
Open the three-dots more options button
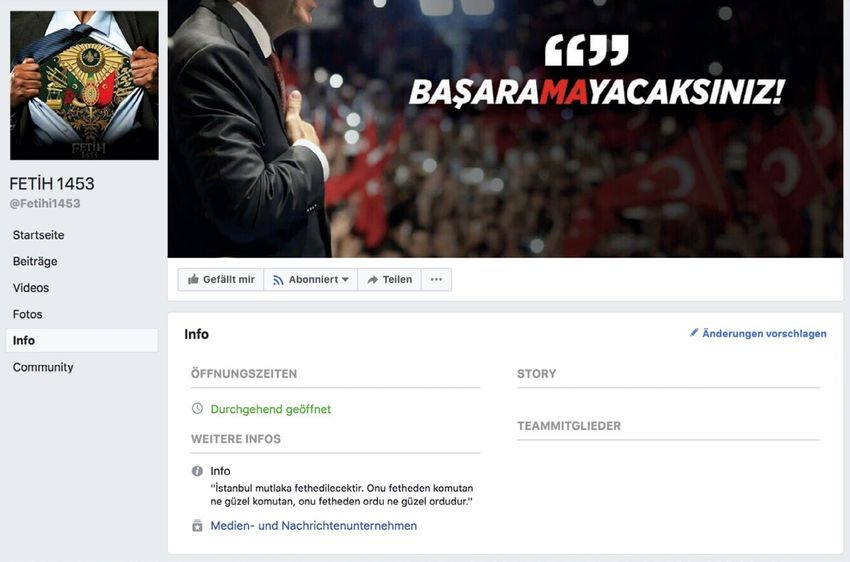point(436,280)
